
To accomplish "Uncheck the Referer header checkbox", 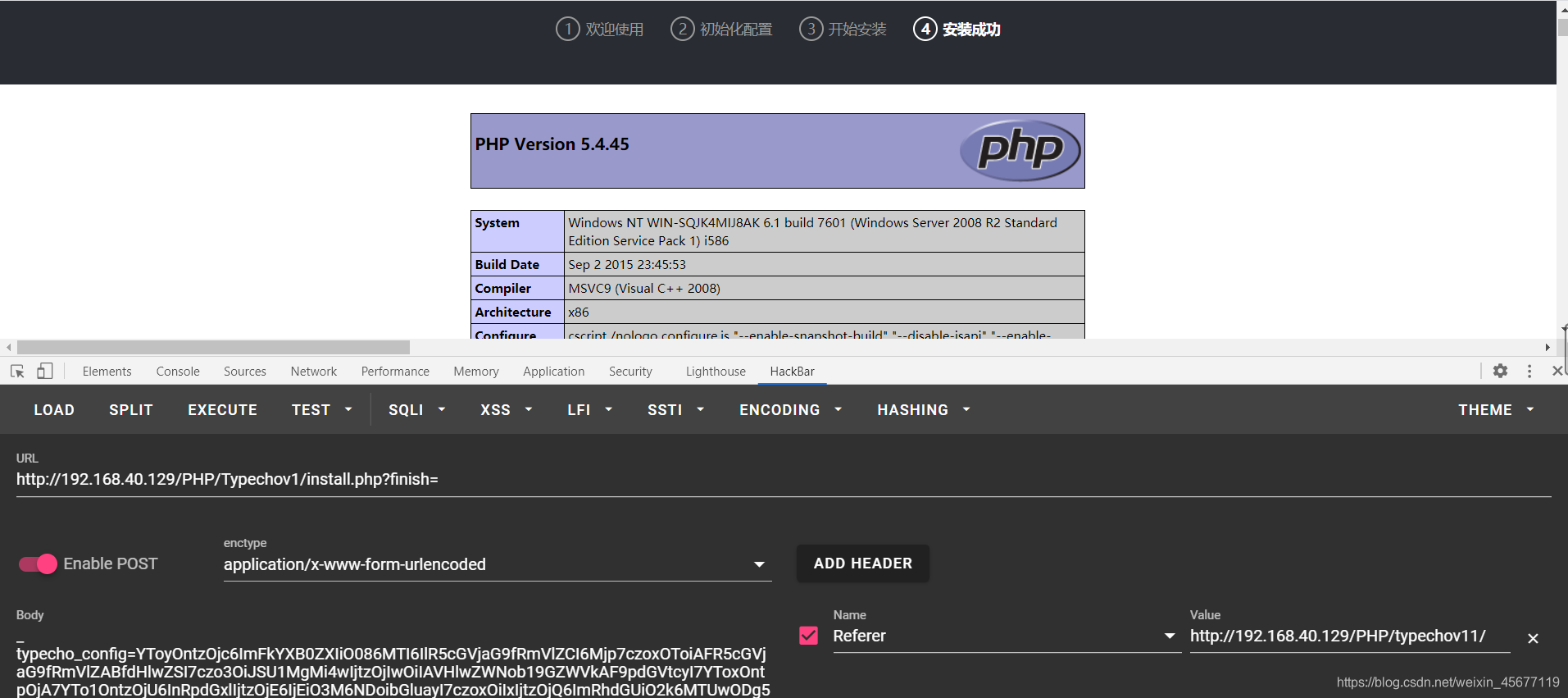I will (808, 636).
